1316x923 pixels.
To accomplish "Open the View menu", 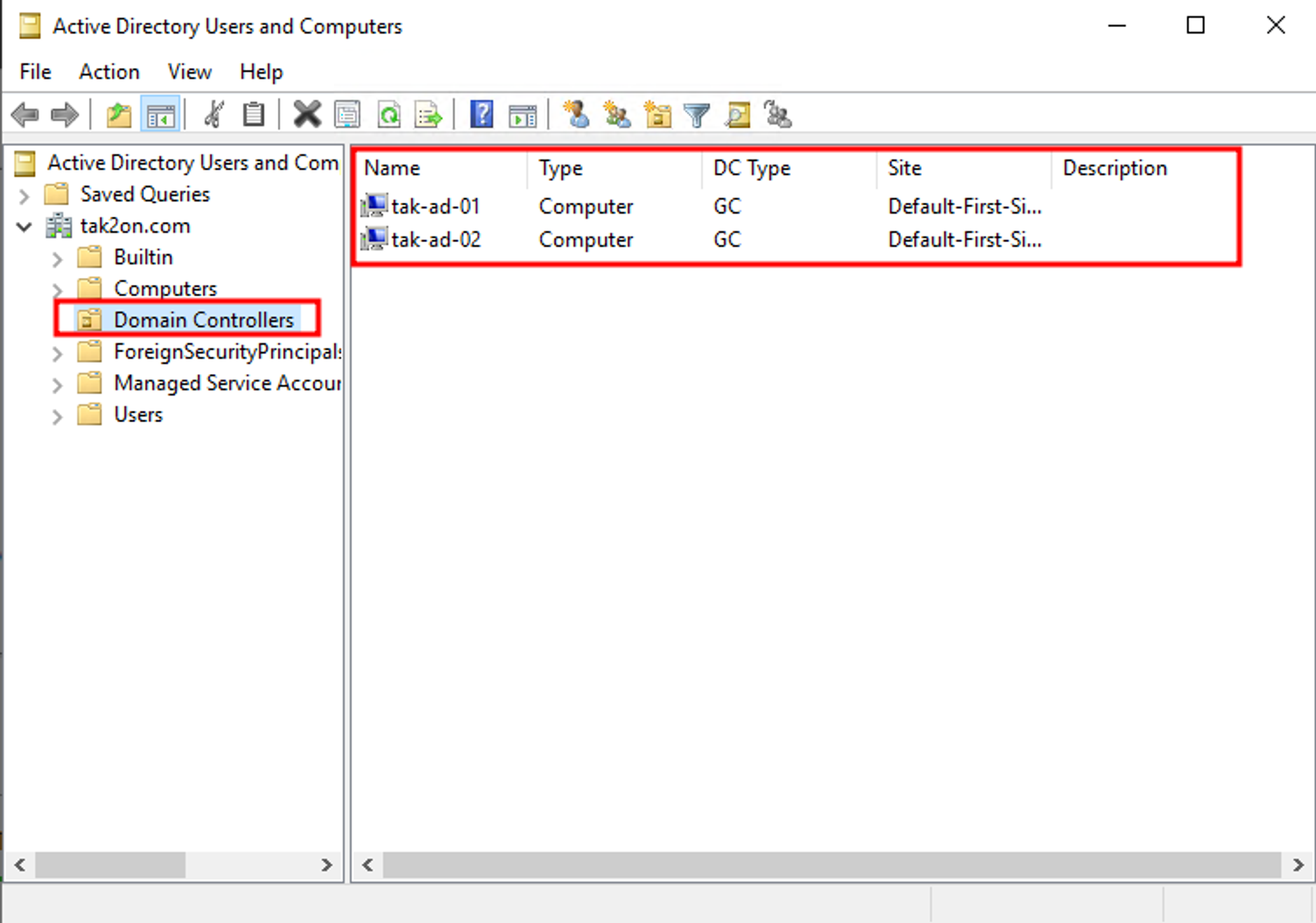I will coord(190,71).
